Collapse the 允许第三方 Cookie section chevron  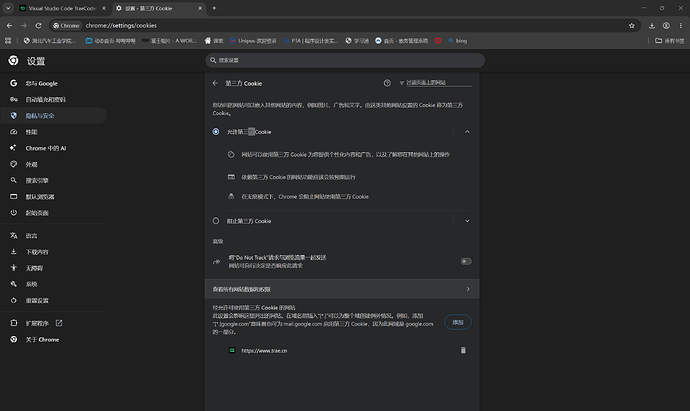click(467, 132)
